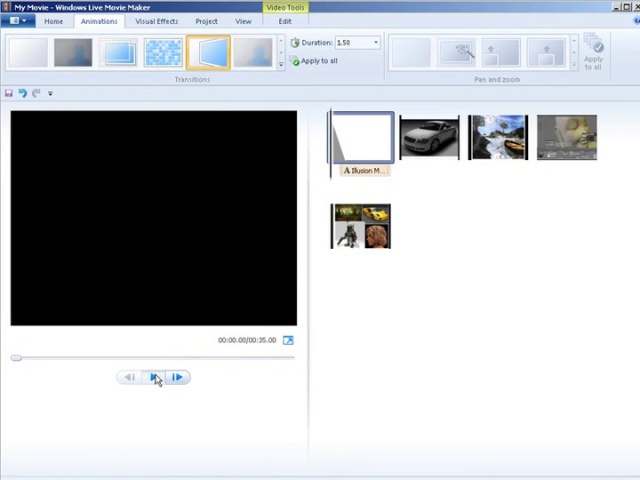640x480 pixels.
Task: Select the highlighted flip transition thumbnail
Action: pos(208,53)
